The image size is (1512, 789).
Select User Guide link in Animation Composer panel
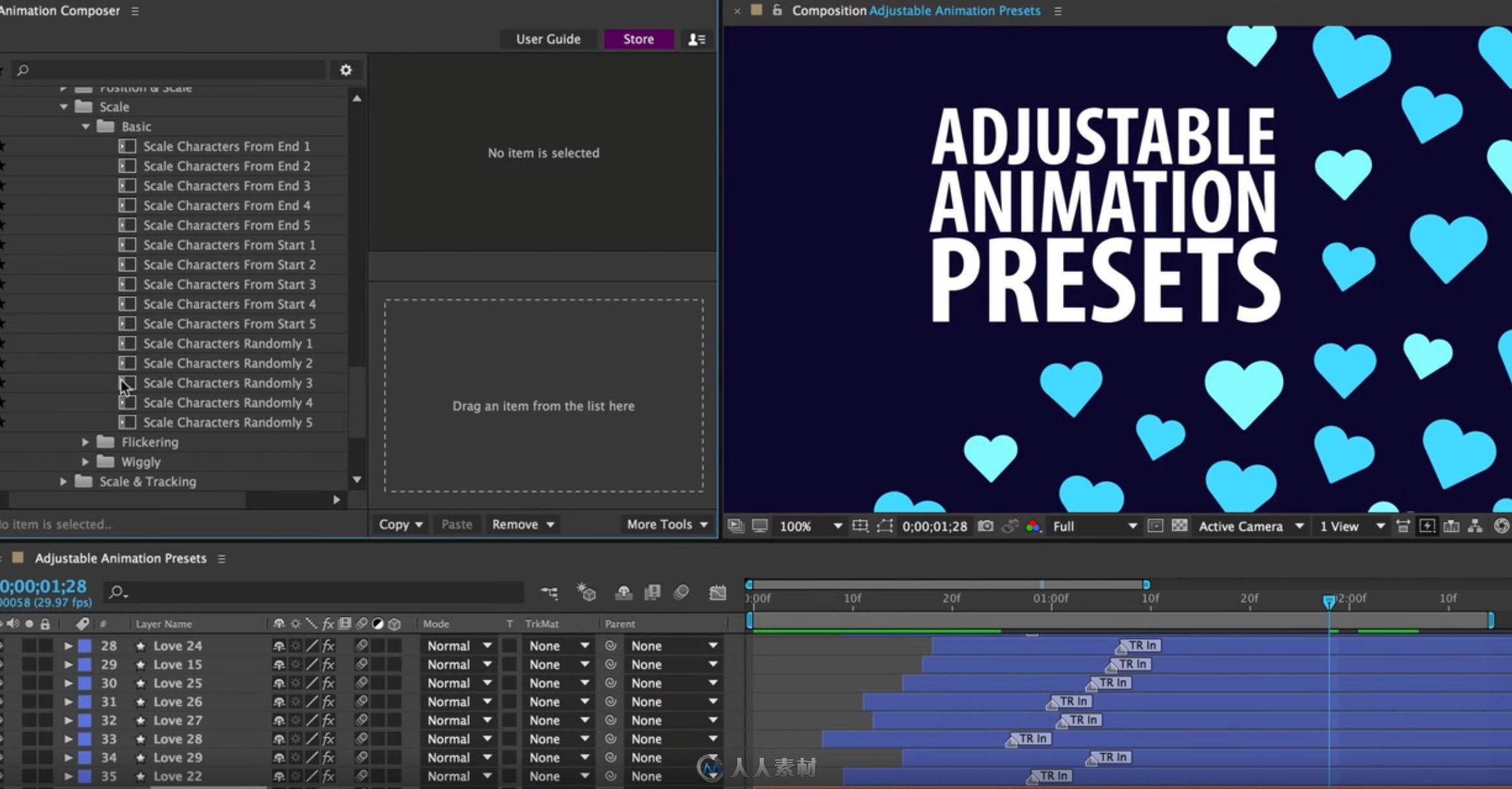(x=548, y=38)
